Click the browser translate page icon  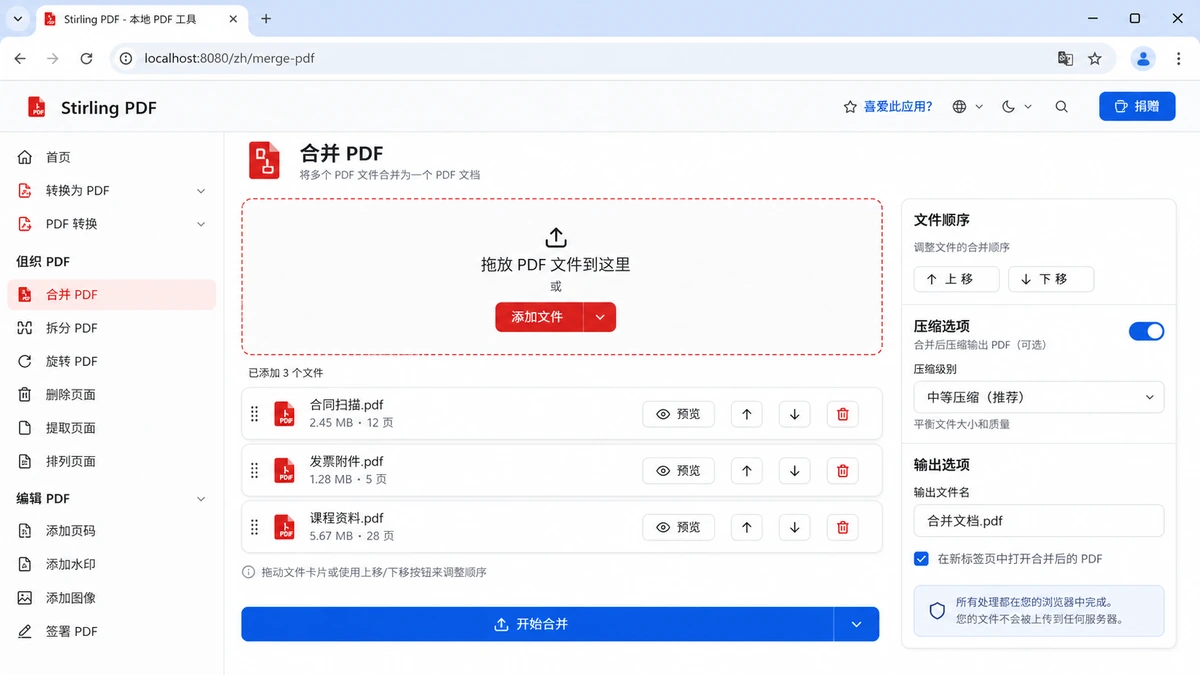click(x=1065, y=59)
